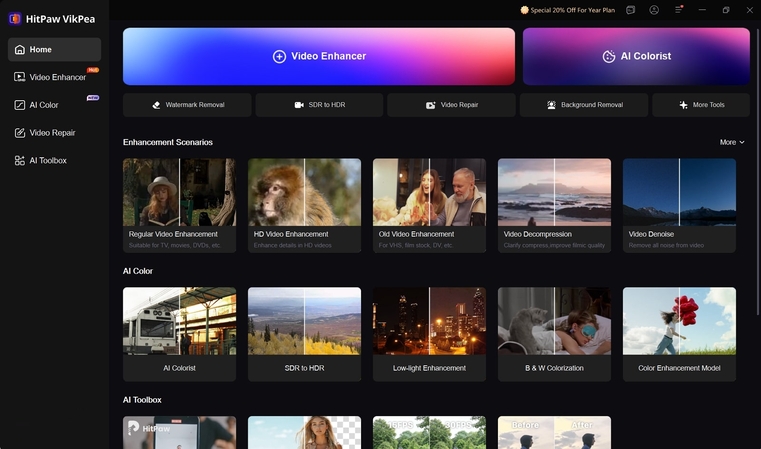Viewport: 761px width, 449px height.
Task: Click the person icon beside Background Removal
Action: pos(551,105)
